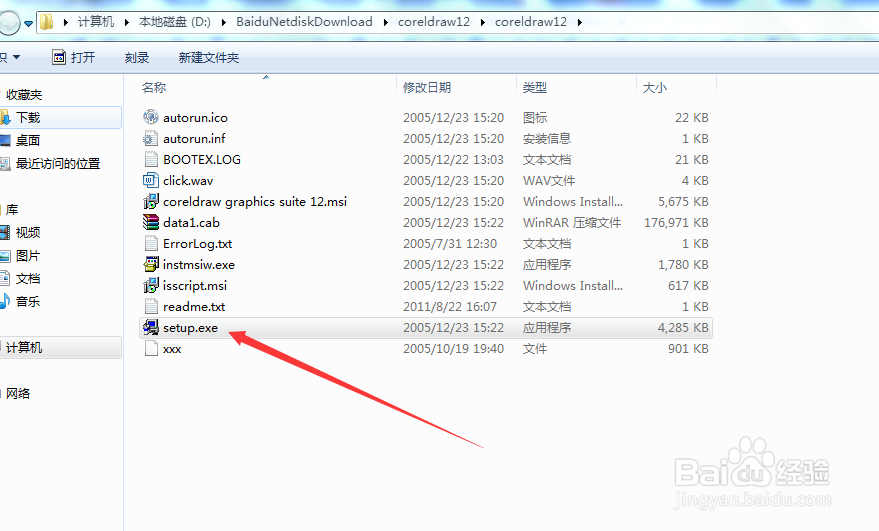
Task: Expand the arrow after 计算机 in address bar
Action: [x=127, y=22]
